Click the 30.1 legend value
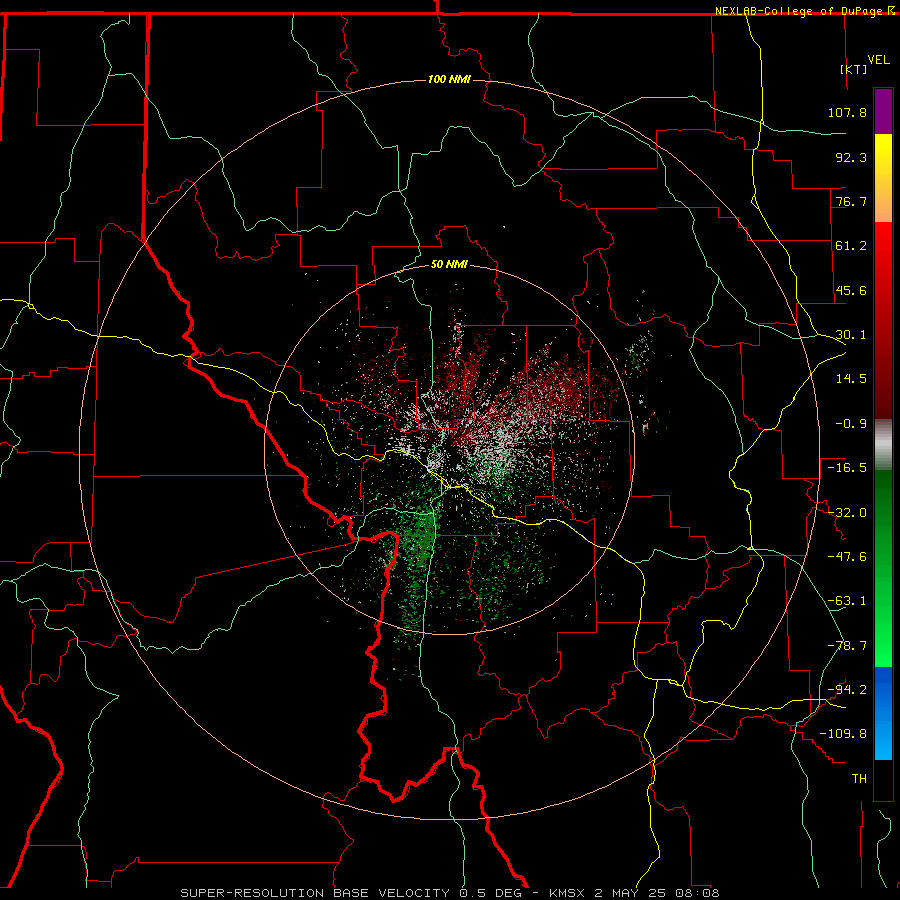900x900 pixels. tap(851, 335)
